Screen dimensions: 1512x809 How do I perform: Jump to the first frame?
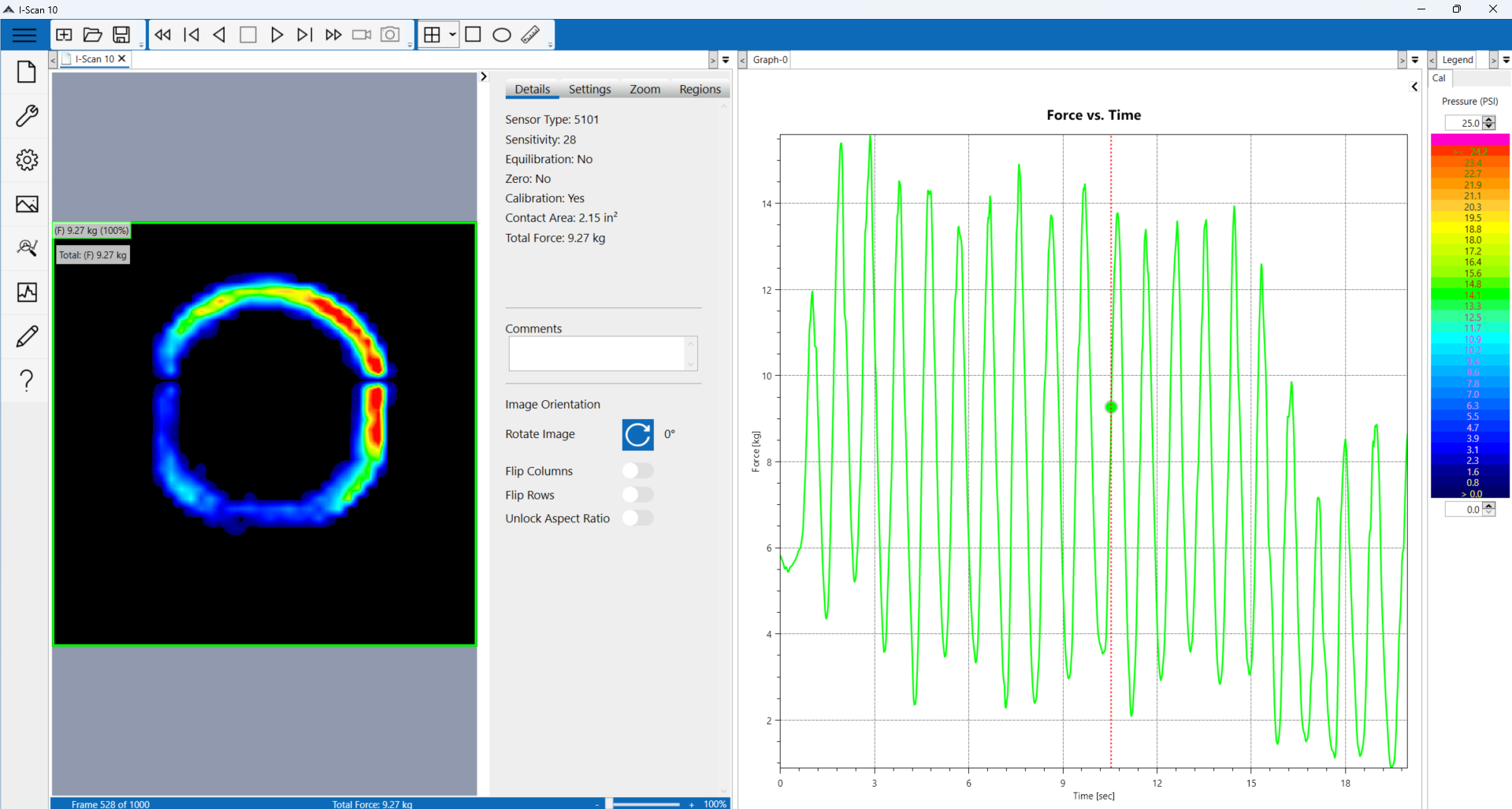(191, 35)
